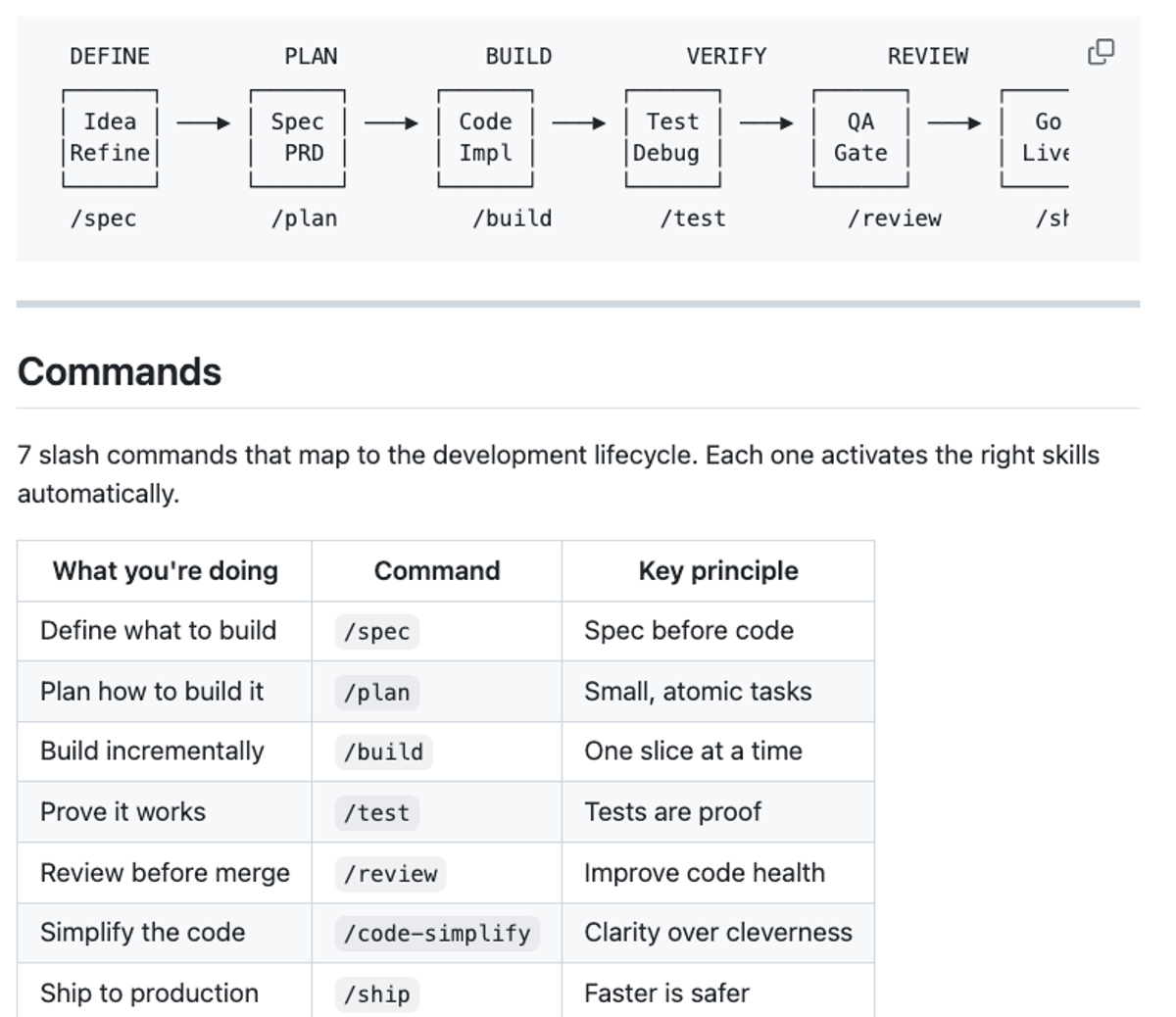1176x1017 pixels.
Task: Select the /test command in the table
Action: 376,813
